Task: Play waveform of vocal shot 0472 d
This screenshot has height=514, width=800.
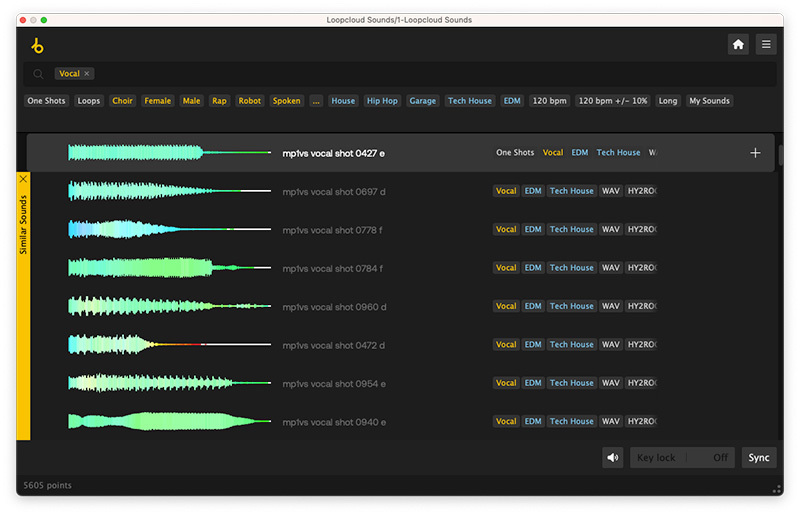Action: pyautogui.click(x=169, y=345)
